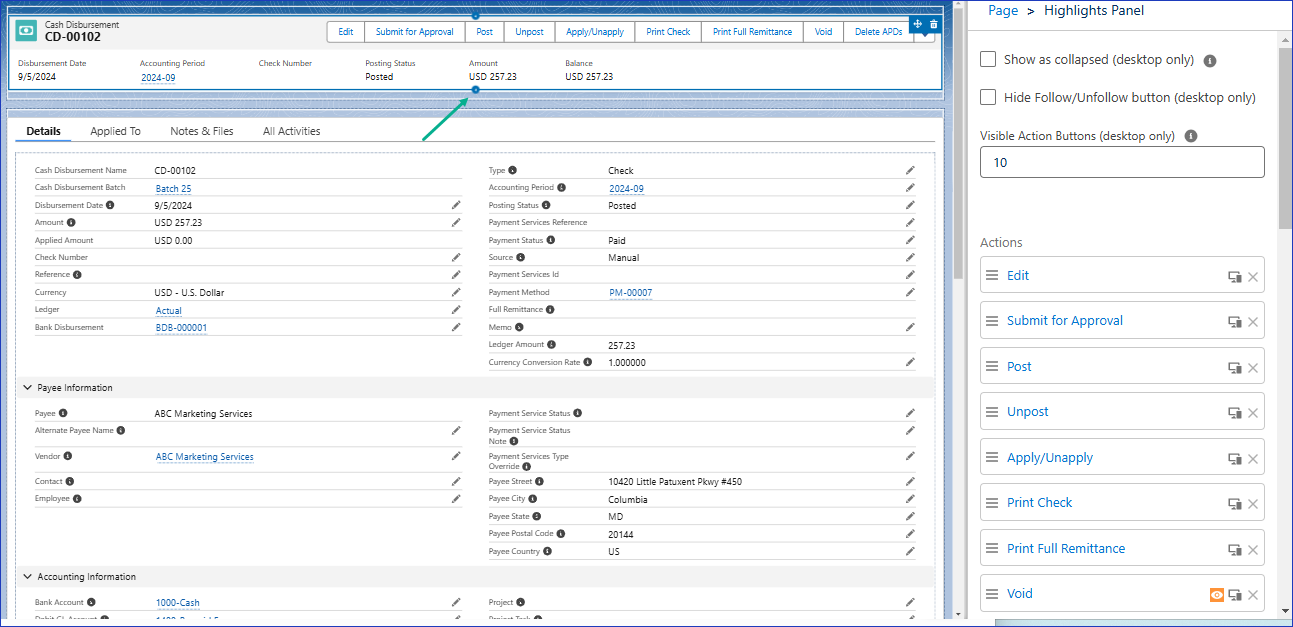
Task: Click the pencil icon next to Disbursement Date
Action: pos(456,205)
